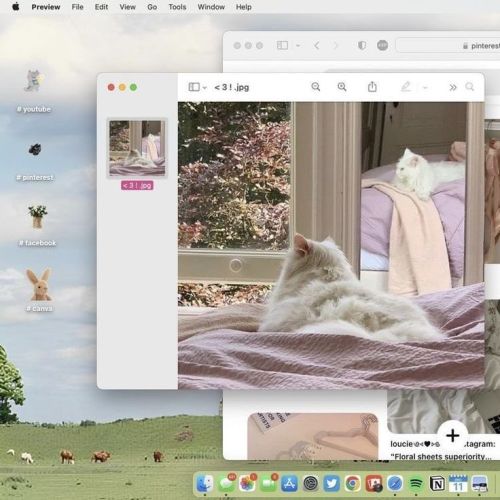Open the pink hanger pin on Pinterest
The image size is (500, 500).
313,436
